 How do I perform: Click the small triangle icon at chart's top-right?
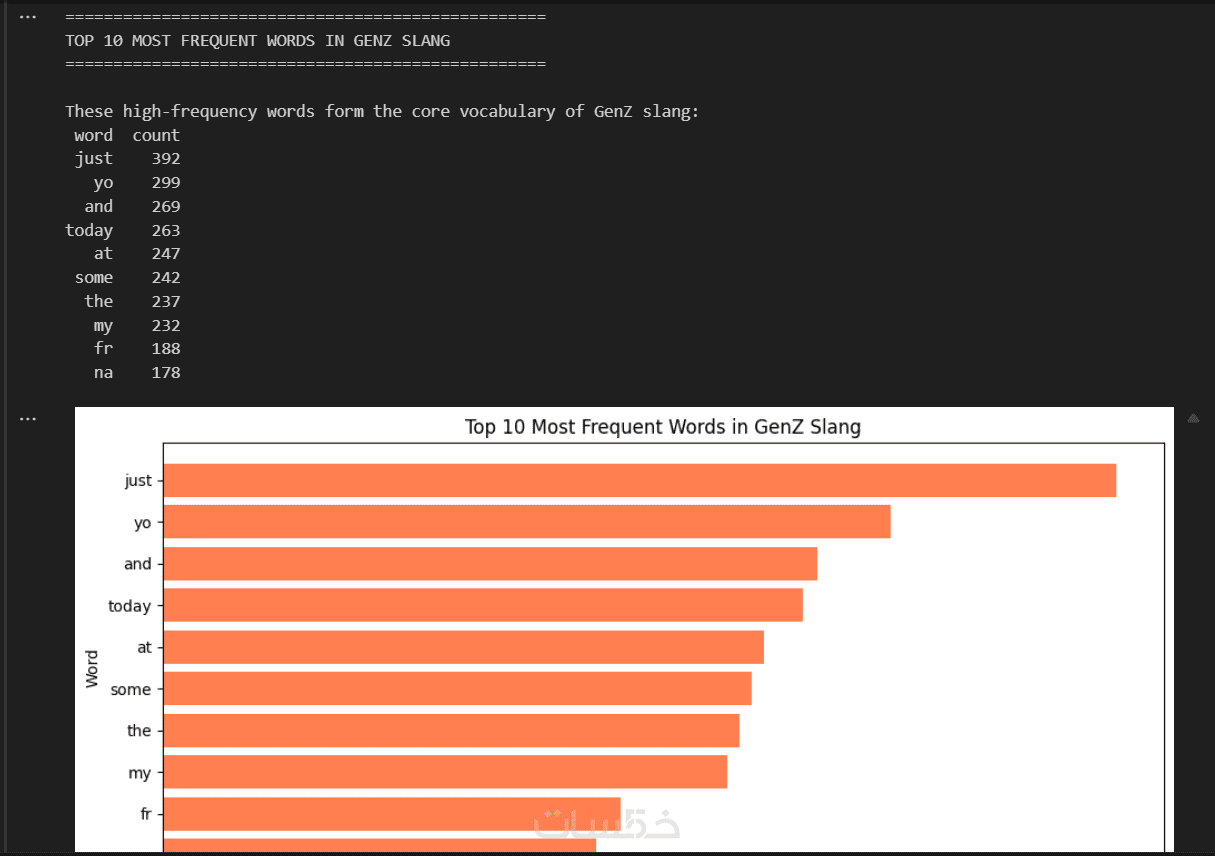tap(1192, 419)
